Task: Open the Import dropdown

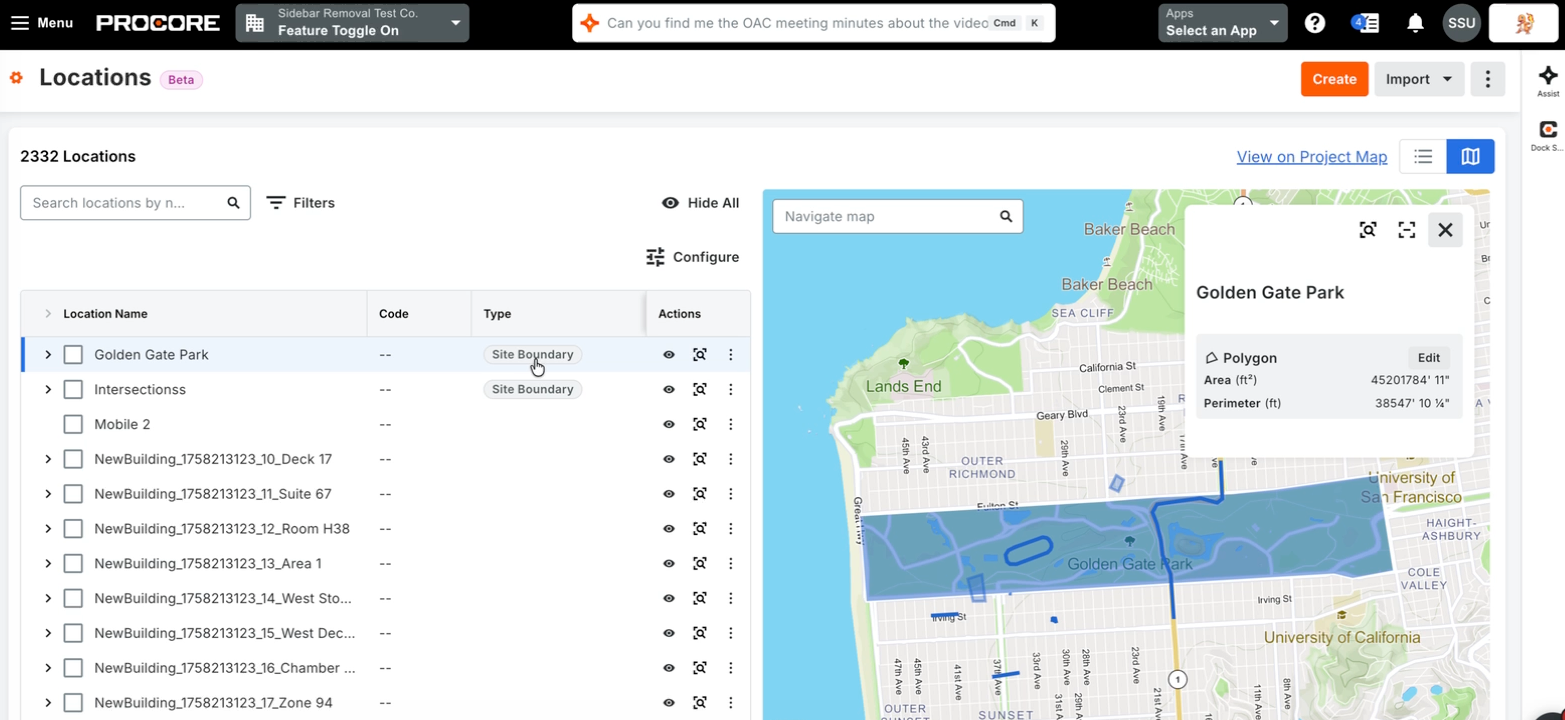Action: pyautogui.click(x=1419, y=79)
